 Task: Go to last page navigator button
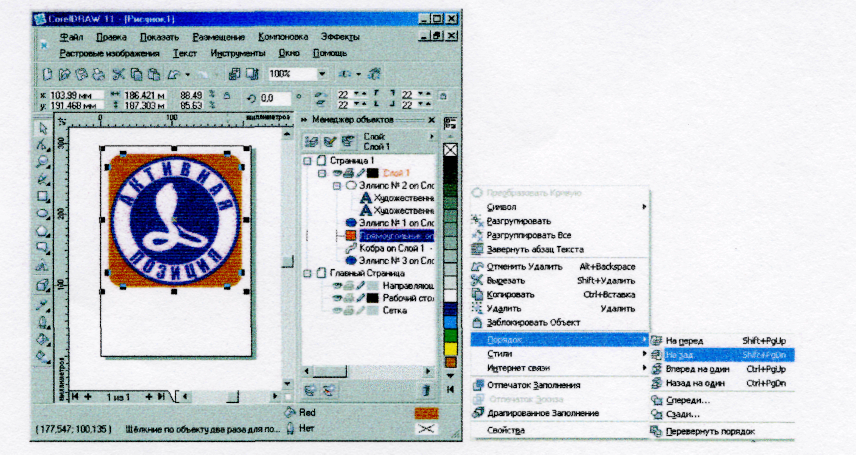tap(162, 397)
